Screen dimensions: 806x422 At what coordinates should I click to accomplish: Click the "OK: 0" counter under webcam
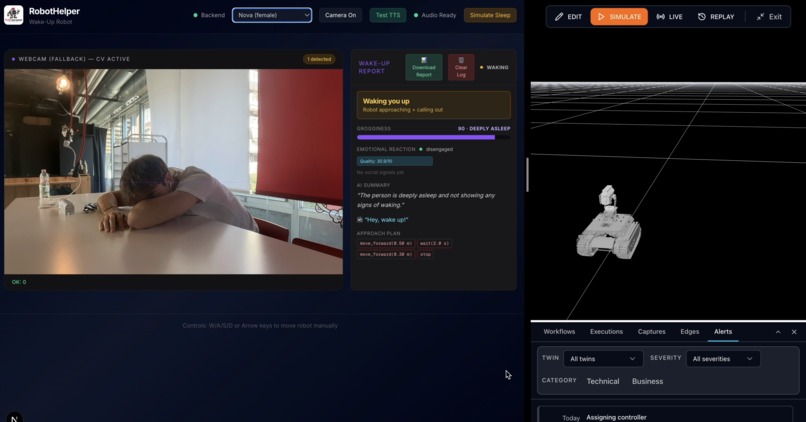(x=19, y=282)
